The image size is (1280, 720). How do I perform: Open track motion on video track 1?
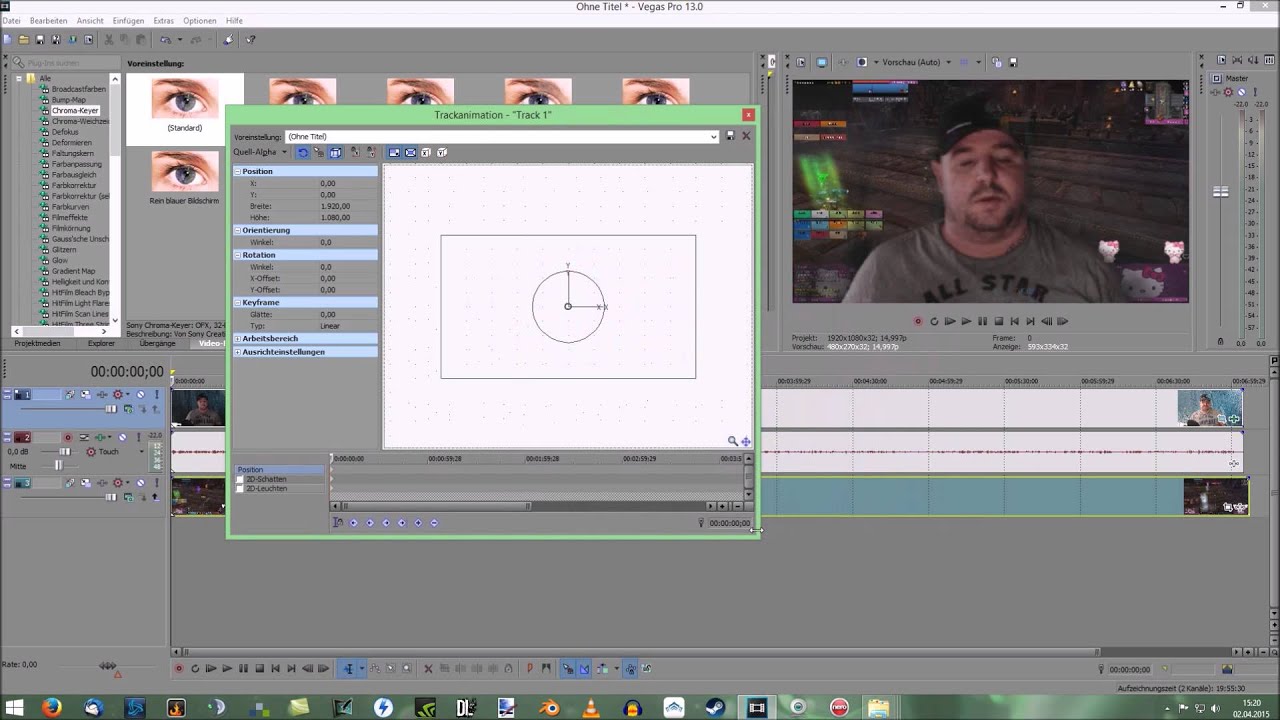tap(86, 394)
